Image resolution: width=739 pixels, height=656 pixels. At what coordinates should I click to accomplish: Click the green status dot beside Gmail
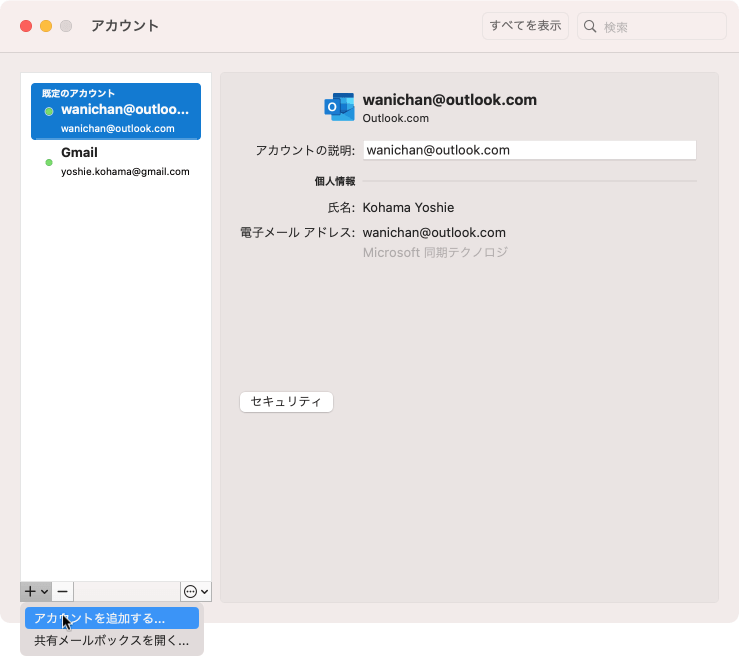pyautogui.click(x=49, y=163)
